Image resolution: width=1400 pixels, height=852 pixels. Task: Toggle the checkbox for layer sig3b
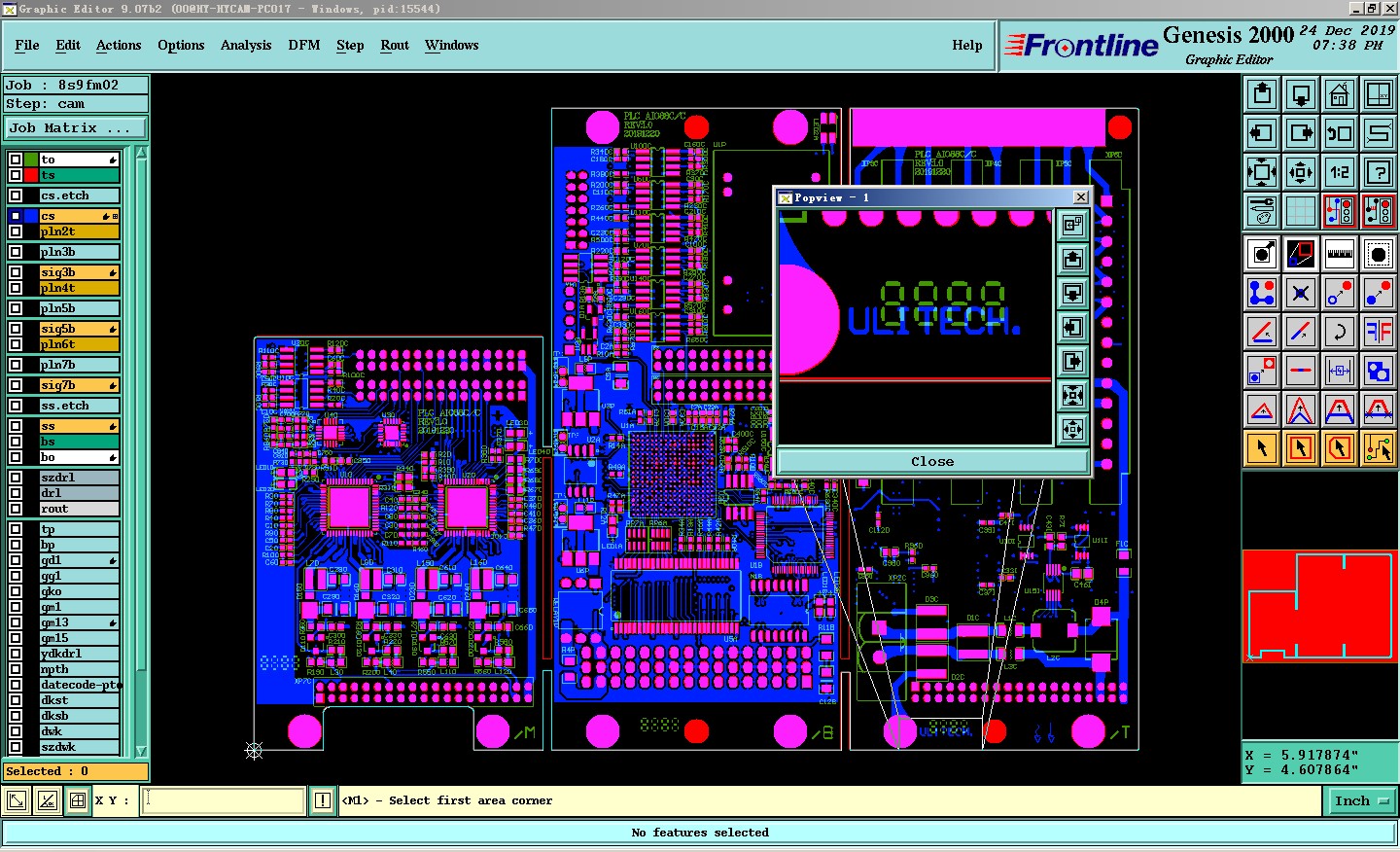[x=16, y=272]
